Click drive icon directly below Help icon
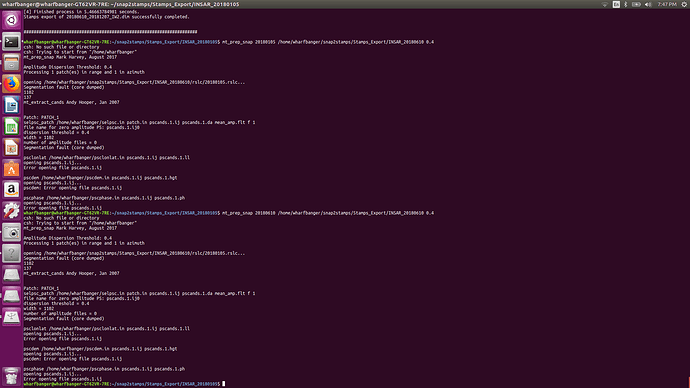This screenshot has width=690, height=388. click(11, 274)
